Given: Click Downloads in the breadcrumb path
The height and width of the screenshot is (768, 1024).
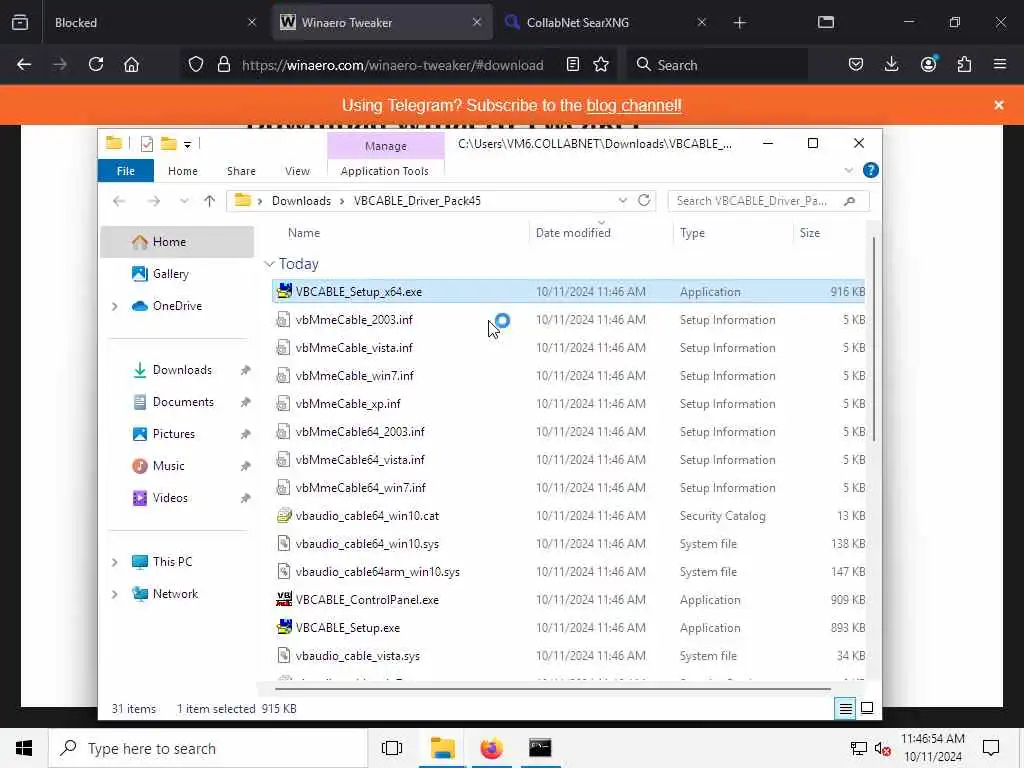Looking at the screenshot, I should coord(301,200).
